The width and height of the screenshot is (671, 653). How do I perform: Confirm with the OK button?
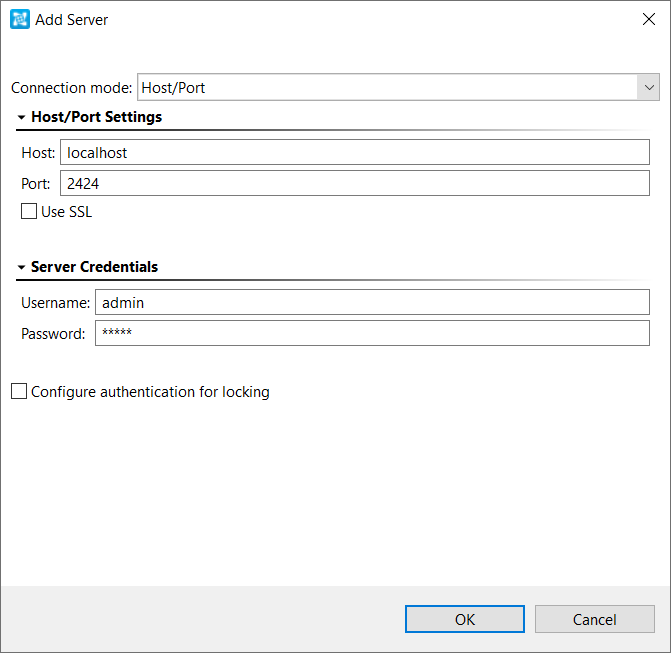(465, 619)
